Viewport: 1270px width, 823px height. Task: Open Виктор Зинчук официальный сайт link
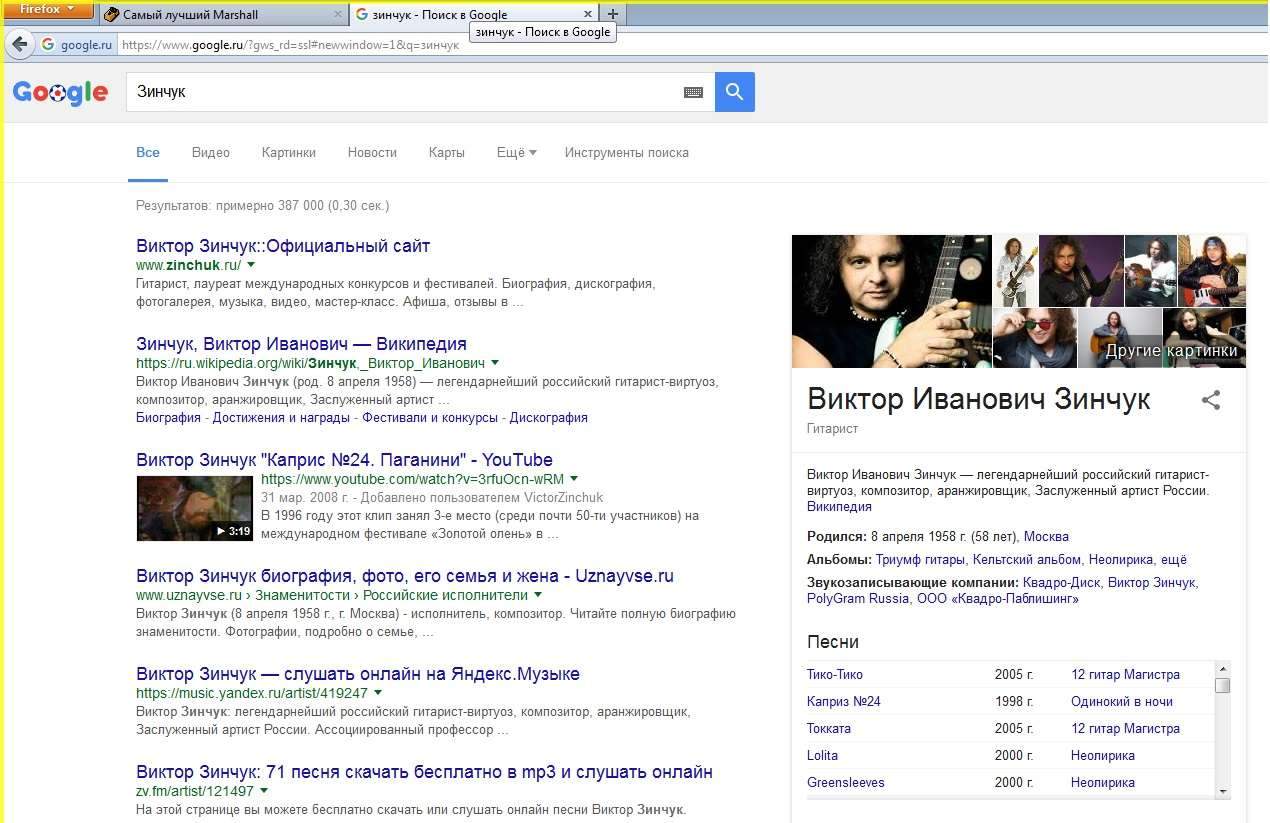283,246
